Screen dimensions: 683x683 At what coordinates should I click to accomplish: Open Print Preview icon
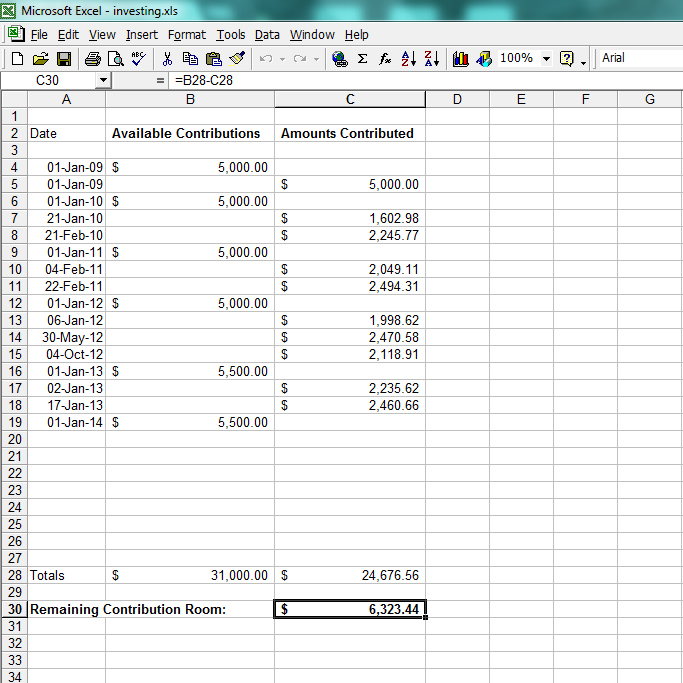[116, 58]
